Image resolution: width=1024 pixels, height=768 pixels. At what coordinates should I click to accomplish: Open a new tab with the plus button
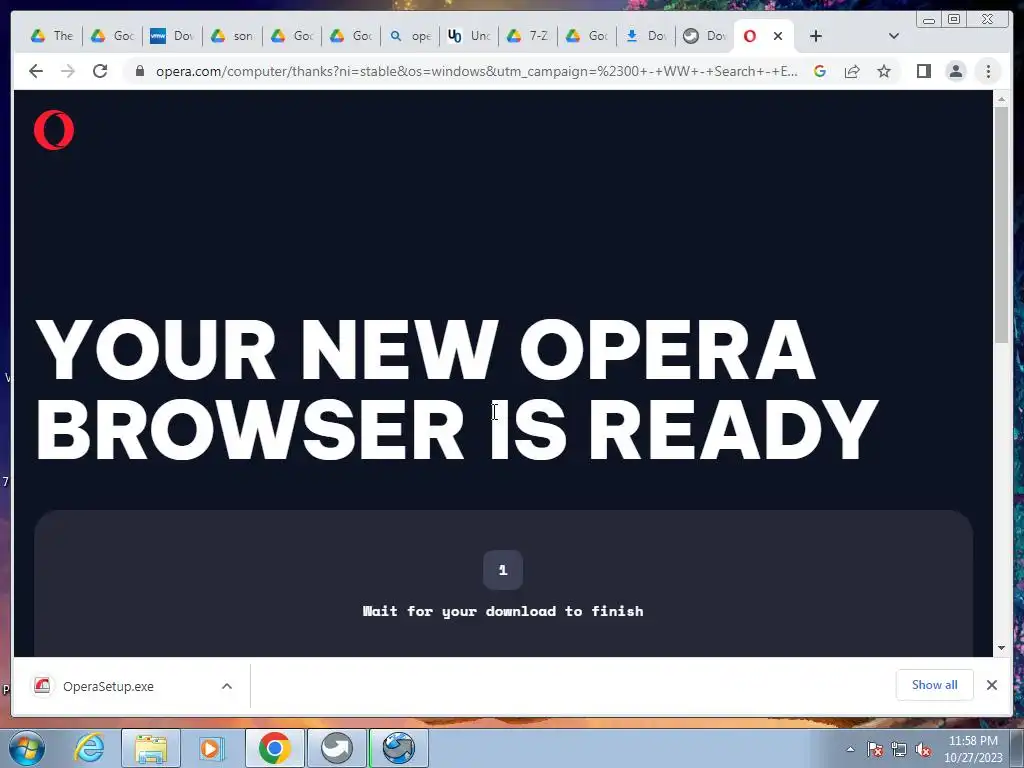pos(816,37)
